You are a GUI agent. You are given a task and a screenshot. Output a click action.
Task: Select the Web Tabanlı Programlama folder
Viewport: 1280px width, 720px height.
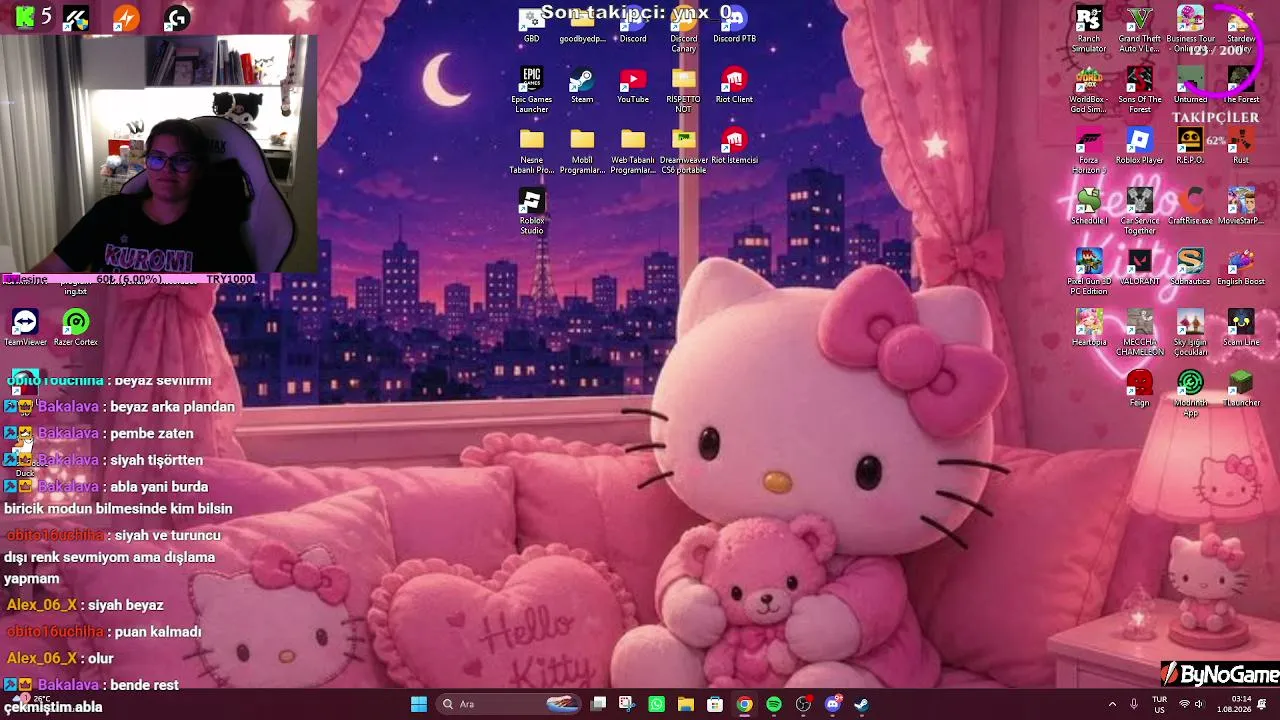tap(633, 152)
